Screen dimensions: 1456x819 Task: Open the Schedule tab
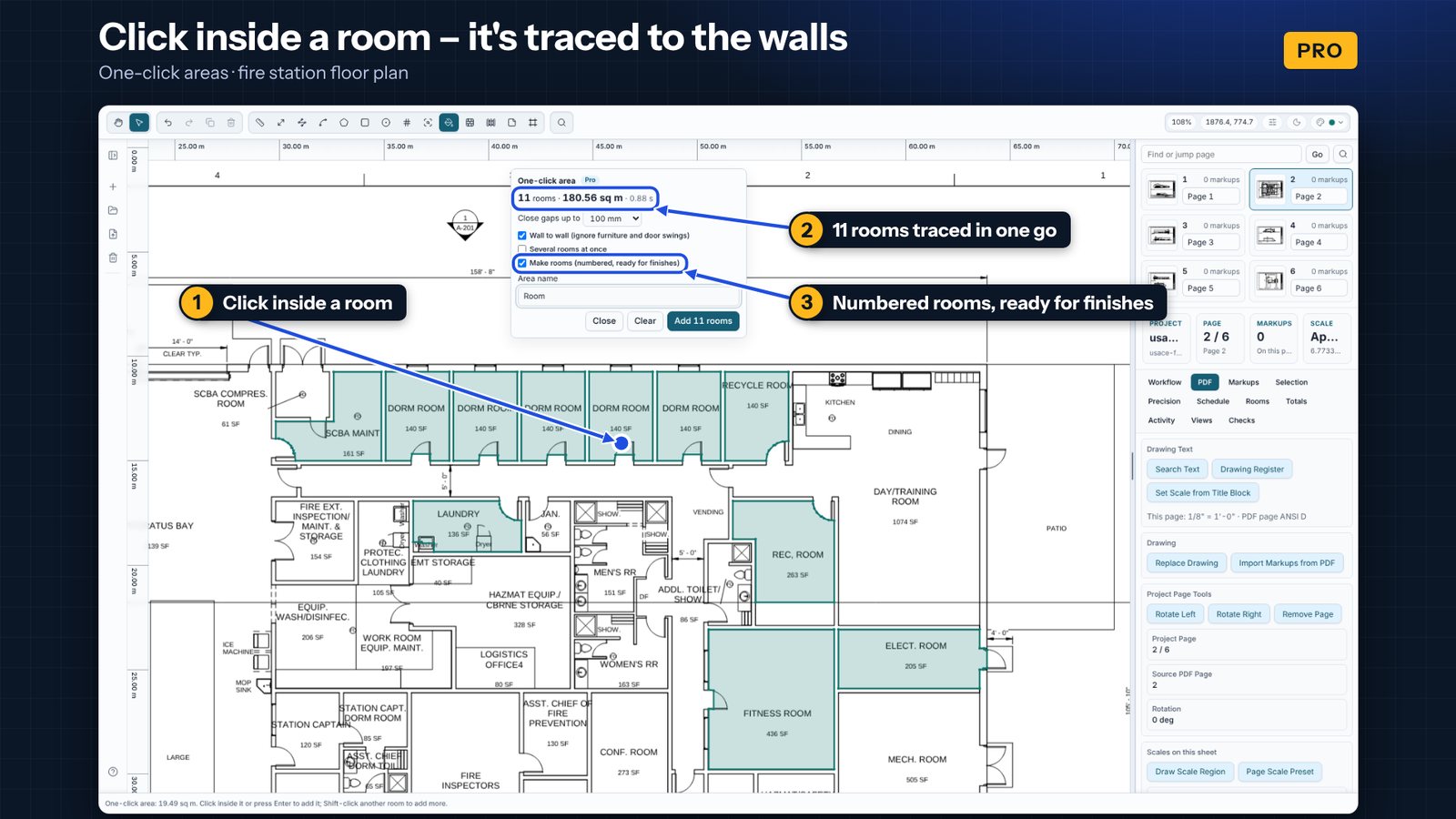(1212, 401)
